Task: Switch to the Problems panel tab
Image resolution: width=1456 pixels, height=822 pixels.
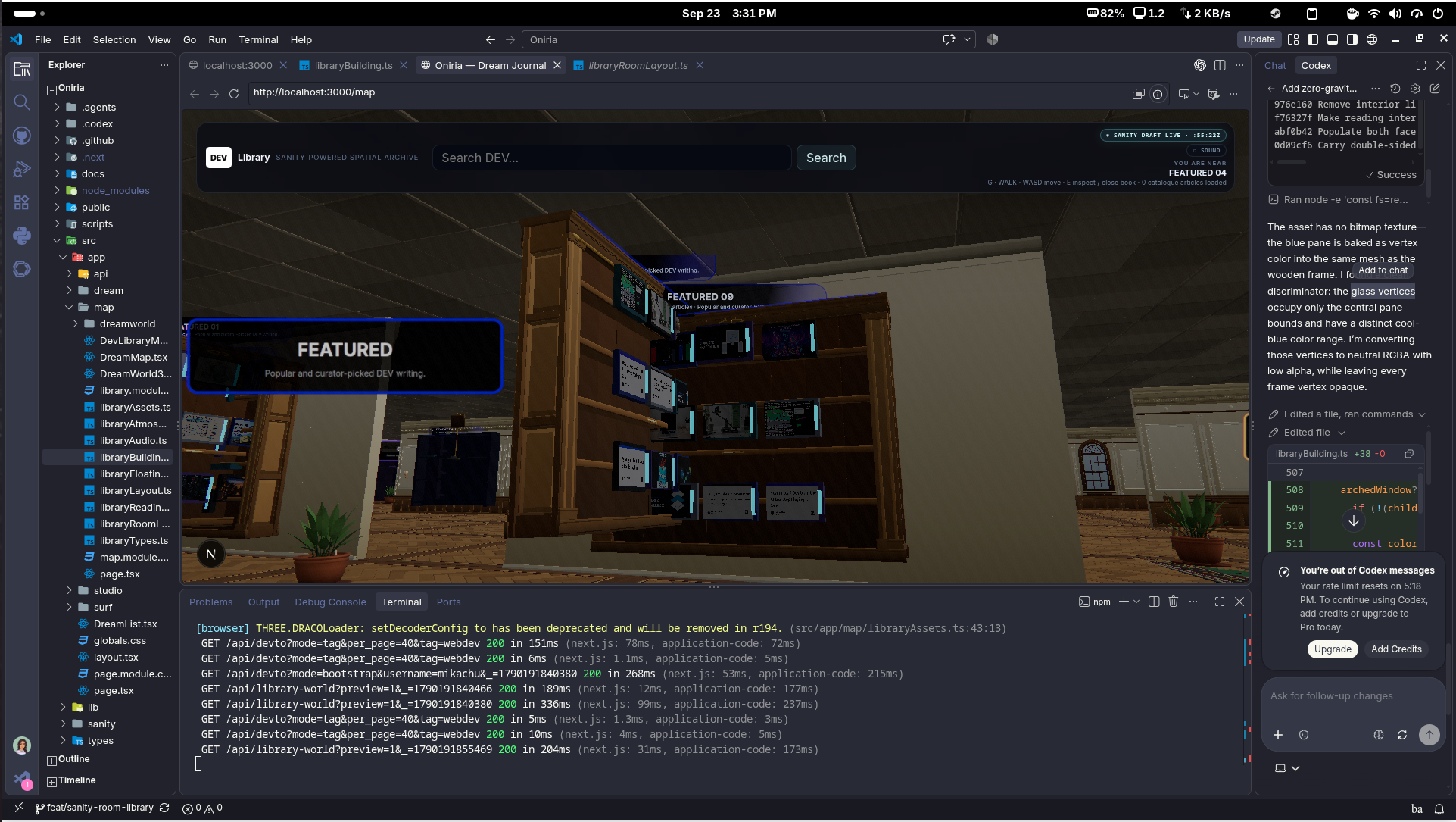Action: 210,602
